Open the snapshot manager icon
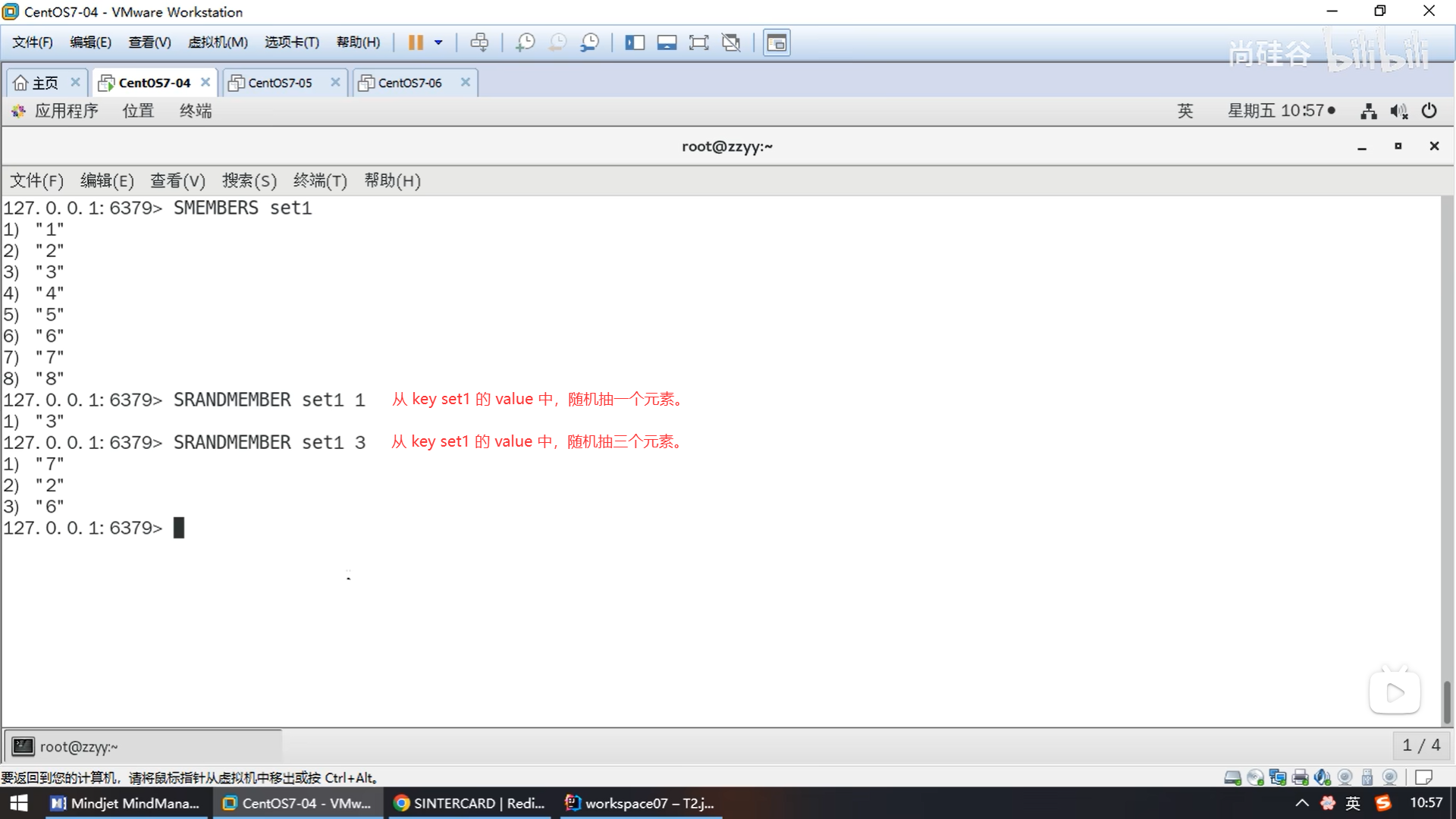This screenshot has height=819, width=1456. [x=590, y=42]
